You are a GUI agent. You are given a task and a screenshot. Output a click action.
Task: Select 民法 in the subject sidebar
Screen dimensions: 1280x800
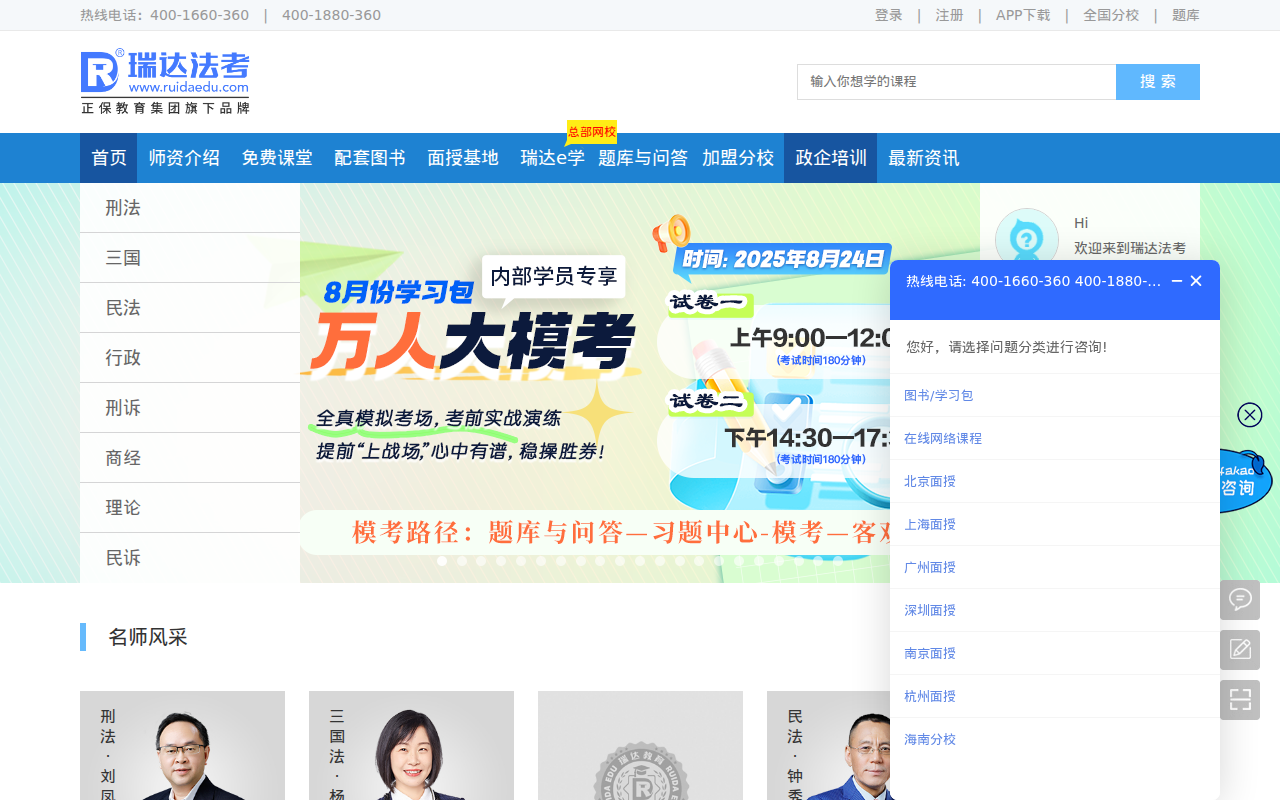(x=190, y=308)
